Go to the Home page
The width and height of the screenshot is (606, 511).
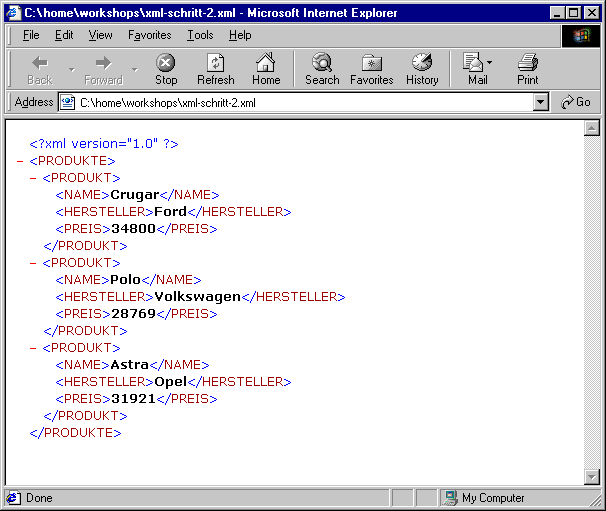point(266,70)
